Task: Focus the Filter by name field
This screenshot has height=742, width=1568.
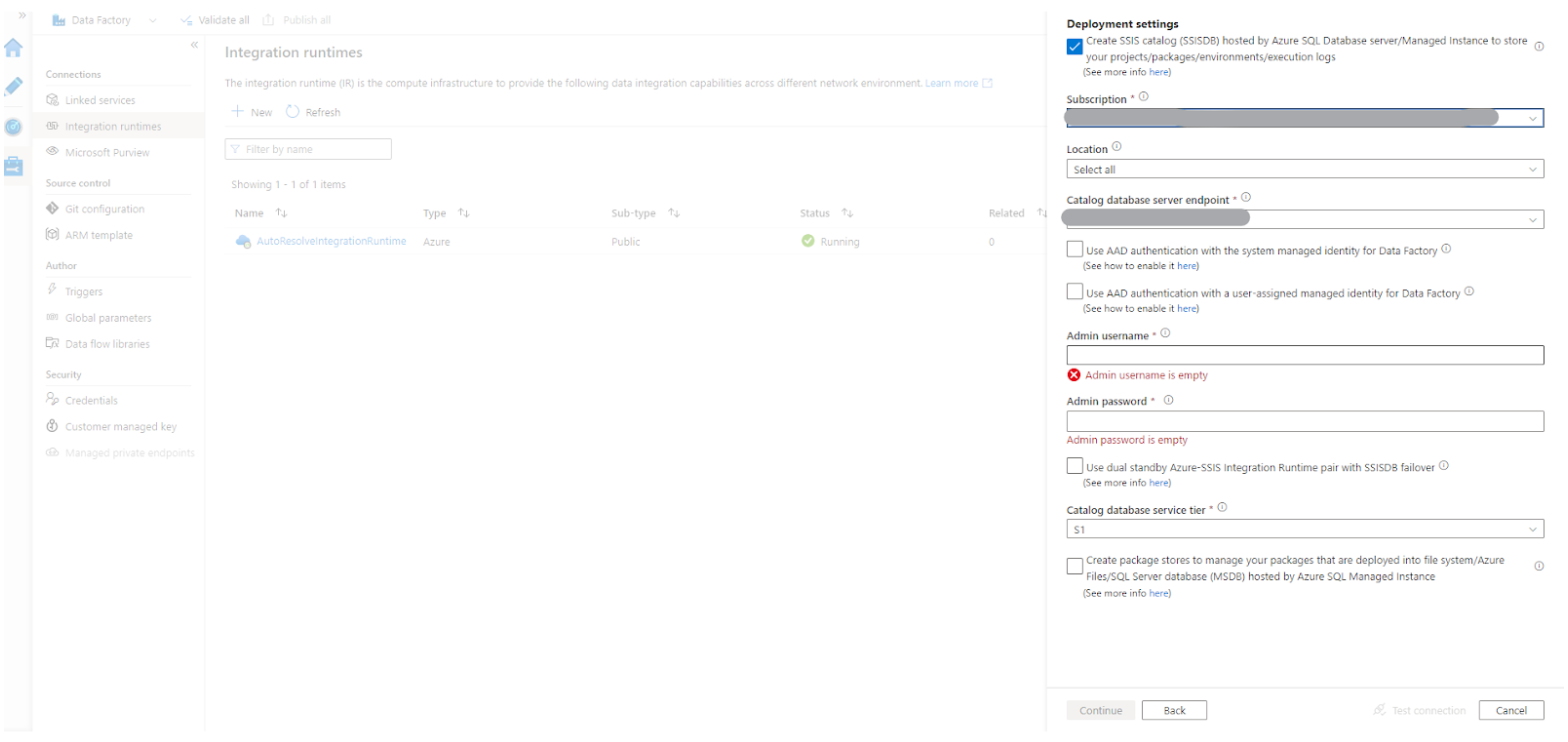Action: click(x=308, y=149)
